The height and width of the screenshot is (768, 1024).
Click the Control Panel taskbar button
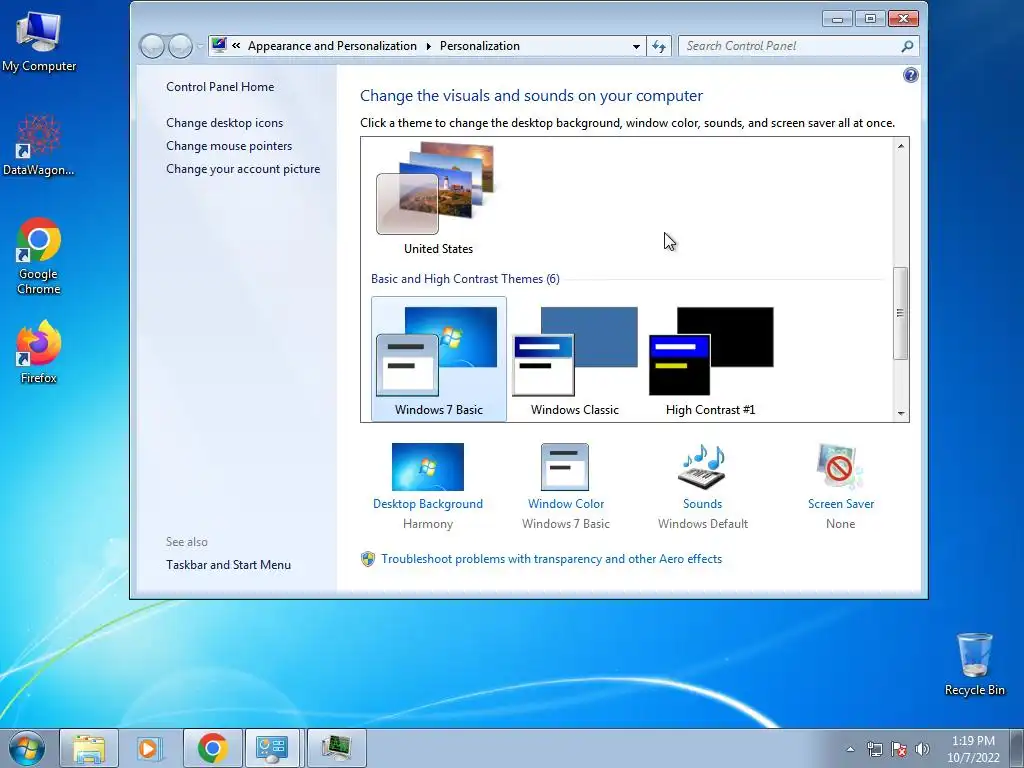coord(272,748)
